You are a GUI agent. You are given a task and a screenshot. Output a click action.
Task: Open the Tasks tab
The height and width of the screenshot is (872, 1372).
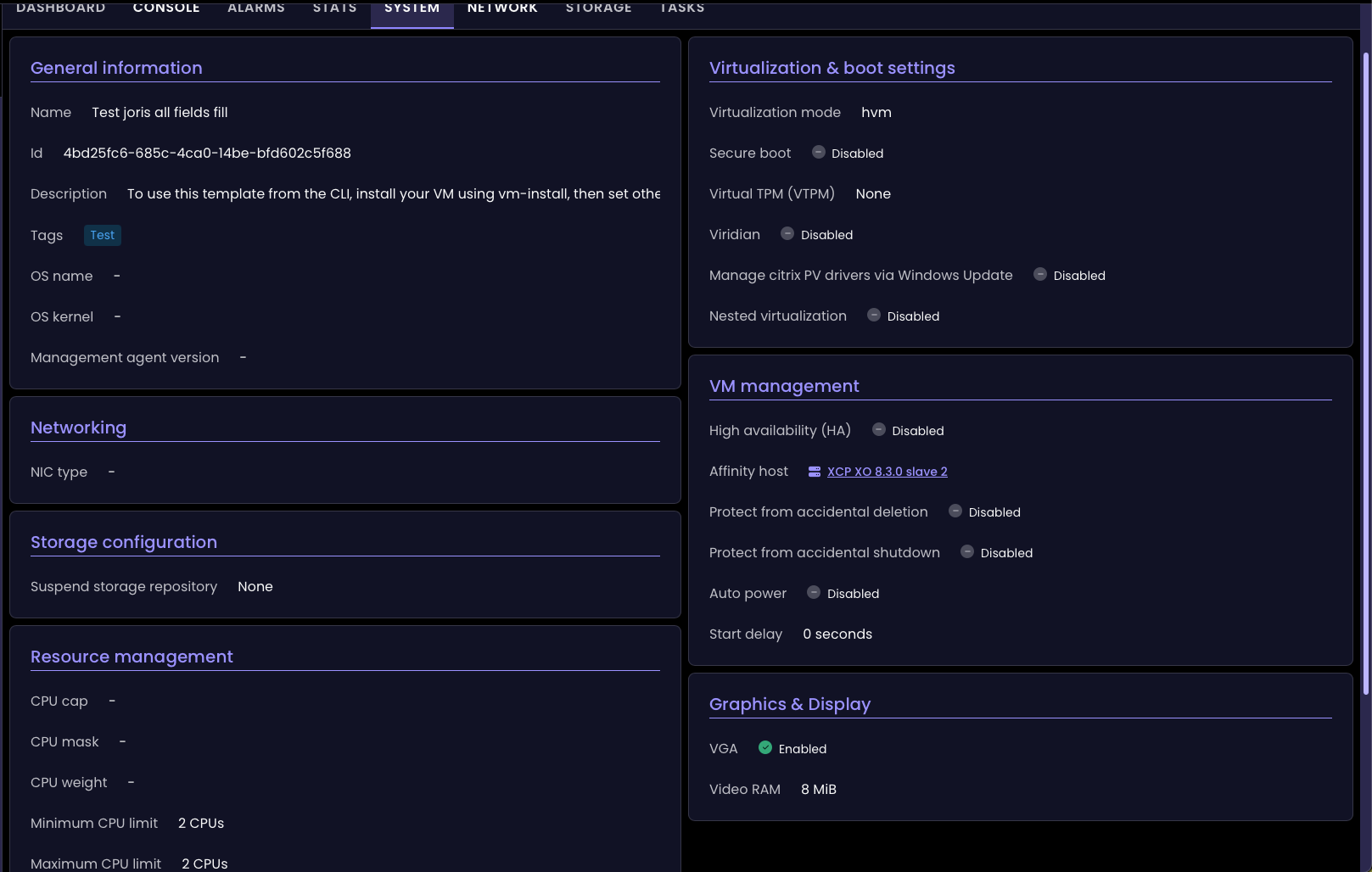click(682, 8)
